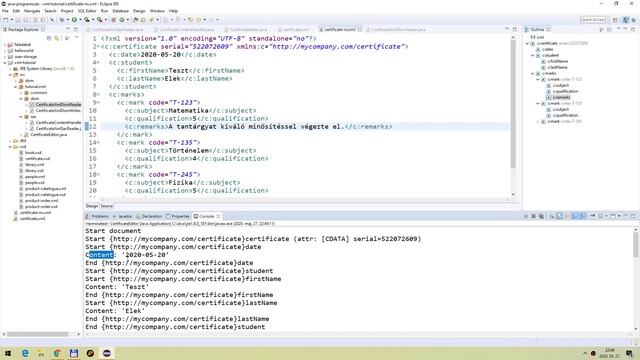Viewport: 640px width, 360px height.
Task: Open the SQL Editor menu
Action: [87, 11]
